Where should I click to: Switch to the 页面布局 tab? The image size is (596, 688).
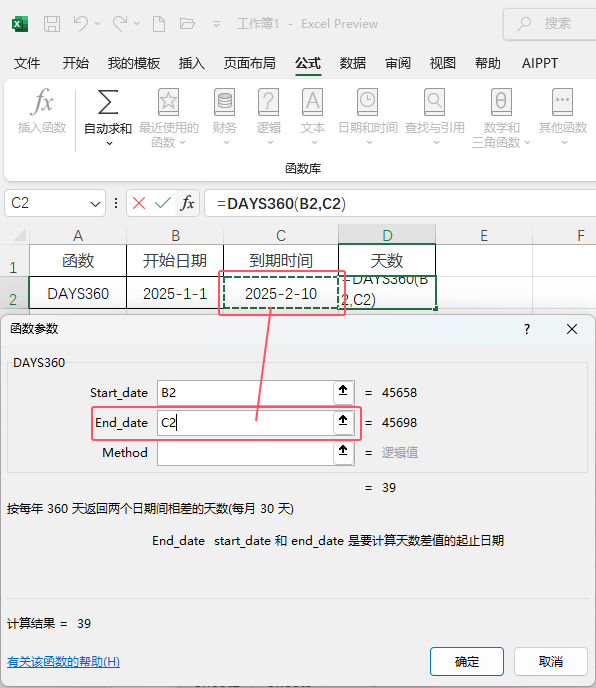250,63
